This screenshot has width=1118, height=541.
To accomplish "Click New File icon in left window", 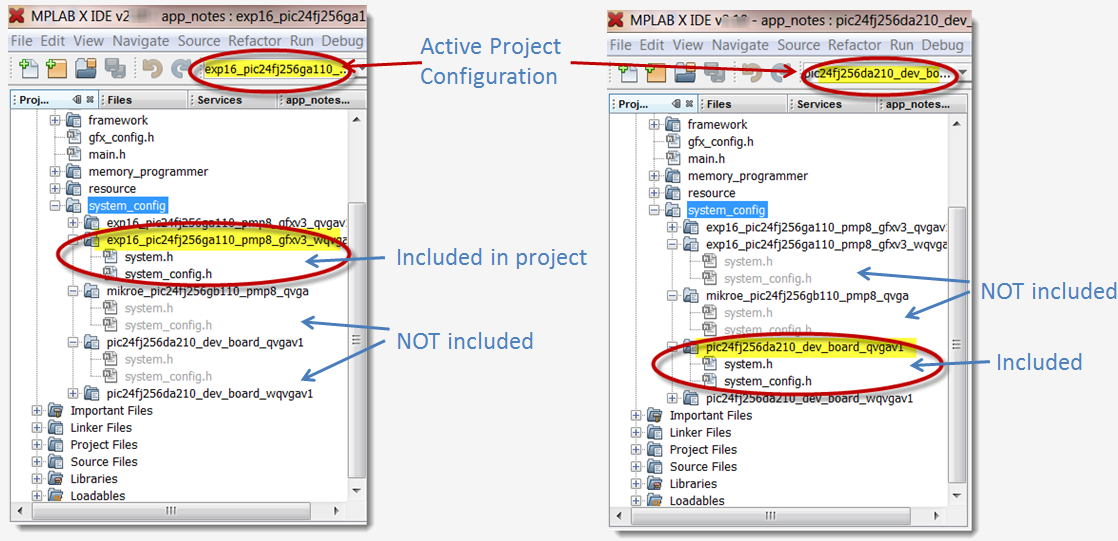I will (x=29, y=69).
